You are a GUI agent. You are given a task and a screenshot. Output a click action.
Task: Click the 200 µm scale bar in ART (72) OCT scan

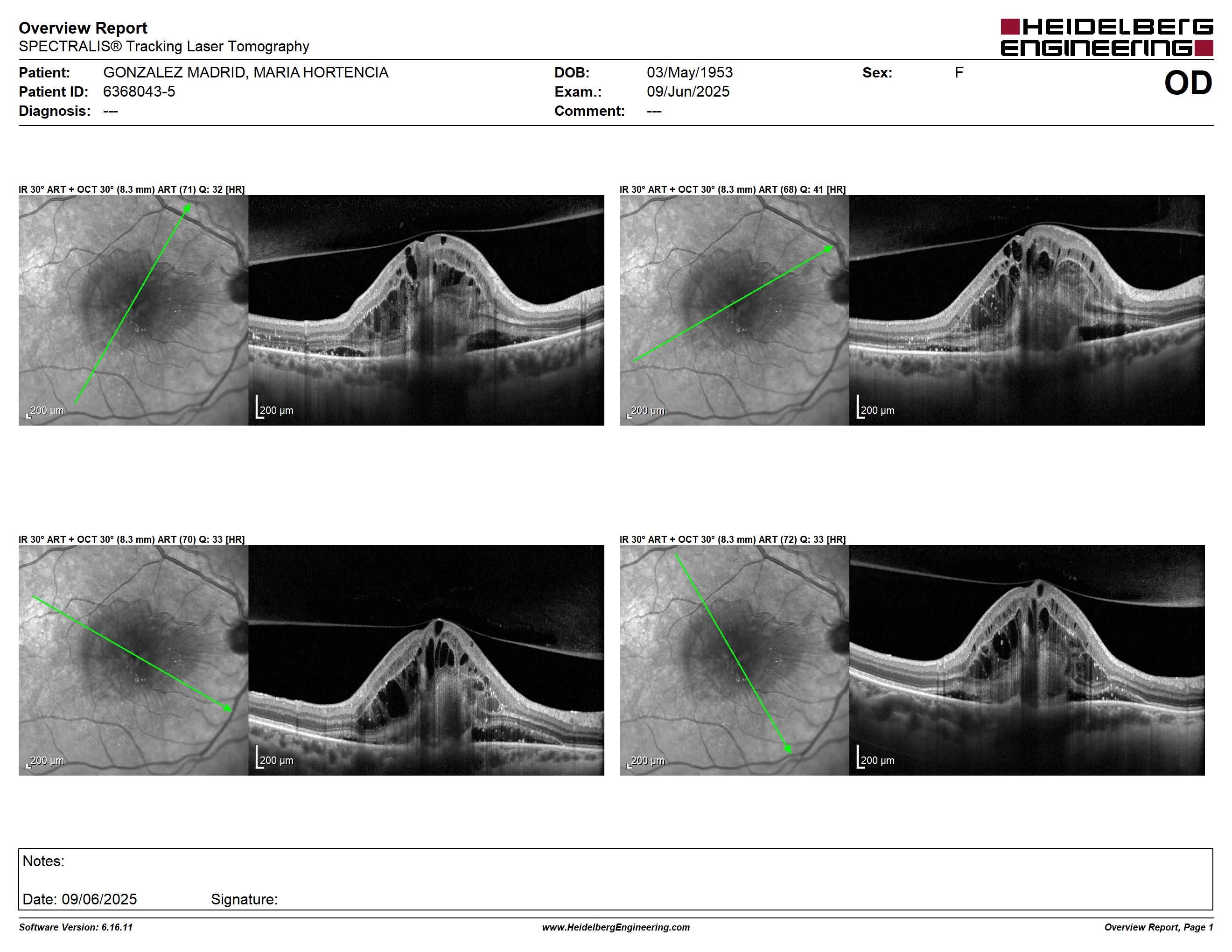(875, 757)
